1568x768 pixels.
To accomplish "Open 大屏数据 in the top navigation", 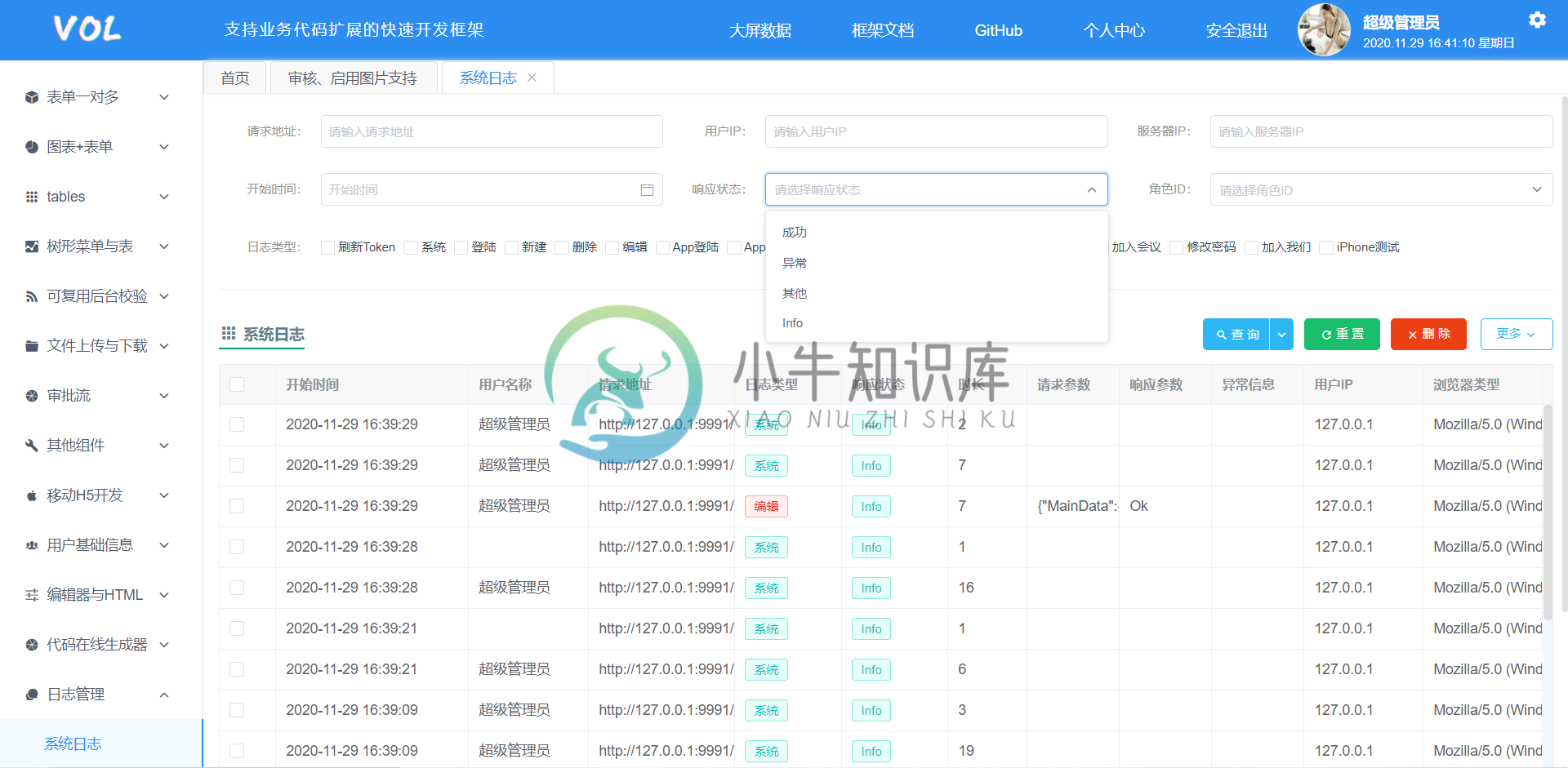I will tap(760, 30).
